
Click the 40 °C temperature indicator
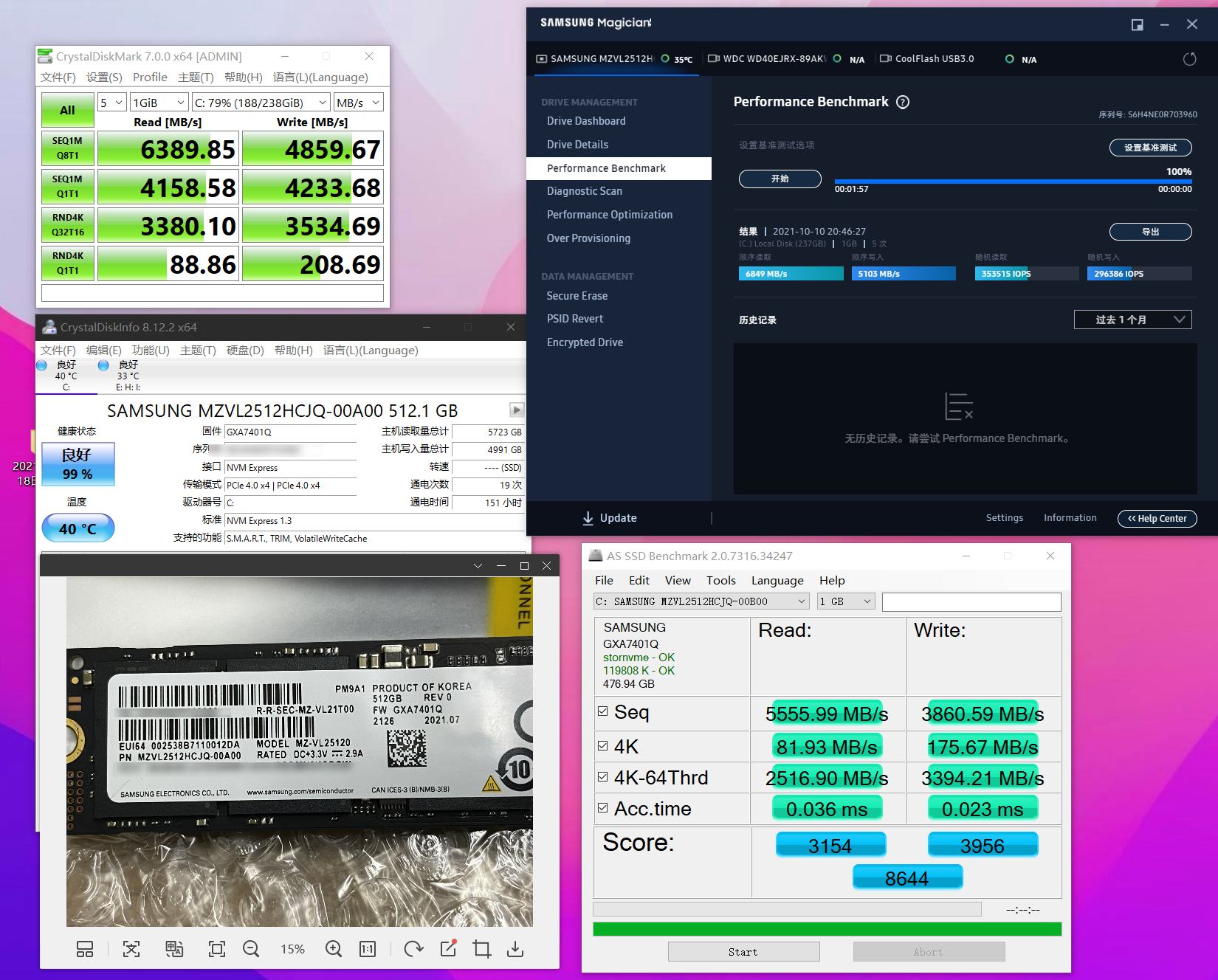click(78, 528)
